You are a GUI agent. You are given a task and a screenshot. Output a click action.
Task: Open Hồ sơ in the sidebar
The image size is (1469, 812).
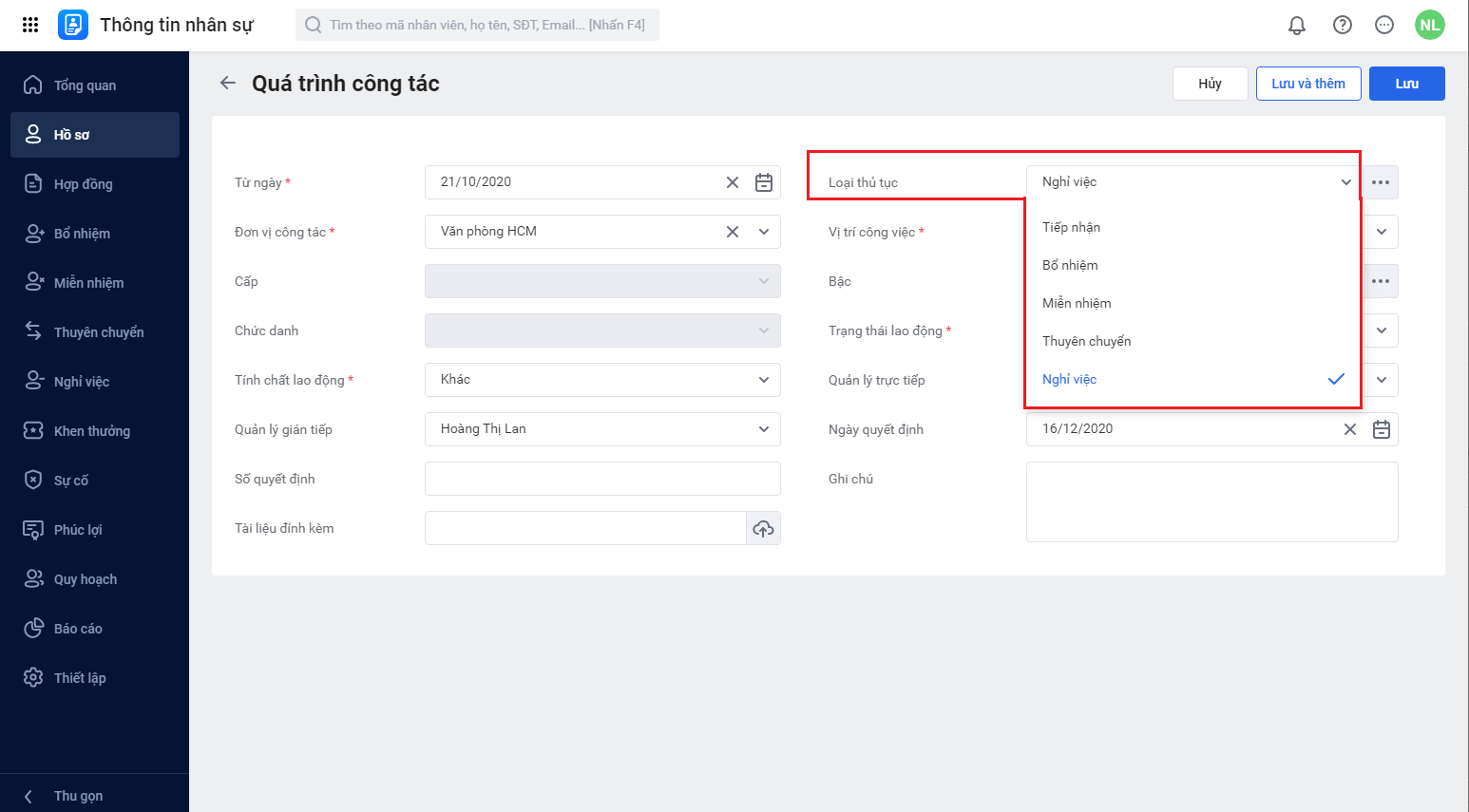pyautogui.click(x=95, y=135)
